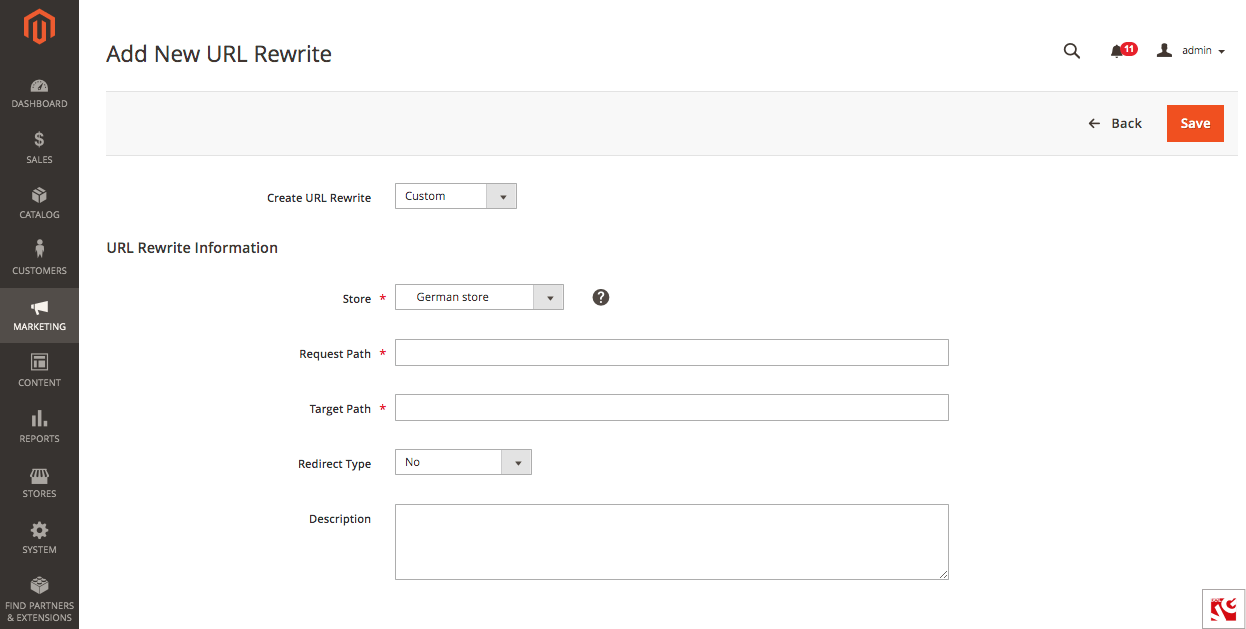The height and width of the screenshot is (629, 1246).
Task: Click the Create URL Rewrite label
Action: 319,198
